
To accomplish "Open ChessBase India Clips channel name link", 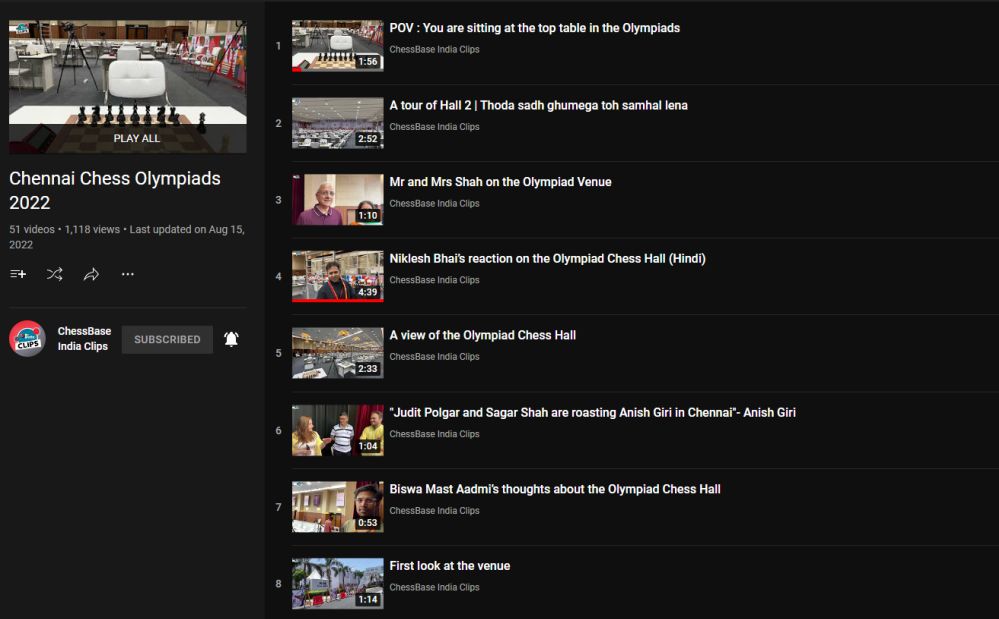I will (84, 339).
